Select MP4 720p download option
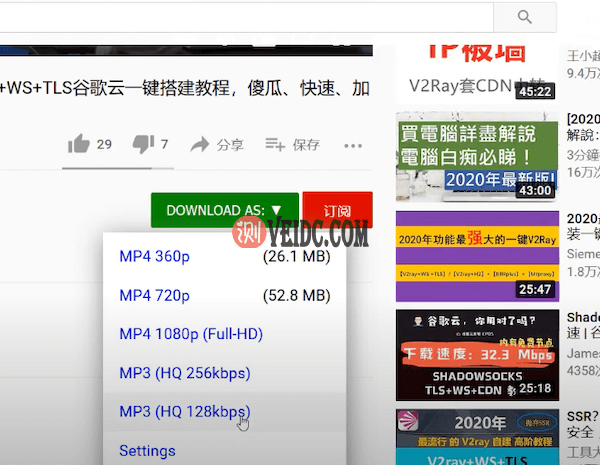 [154, 296]
